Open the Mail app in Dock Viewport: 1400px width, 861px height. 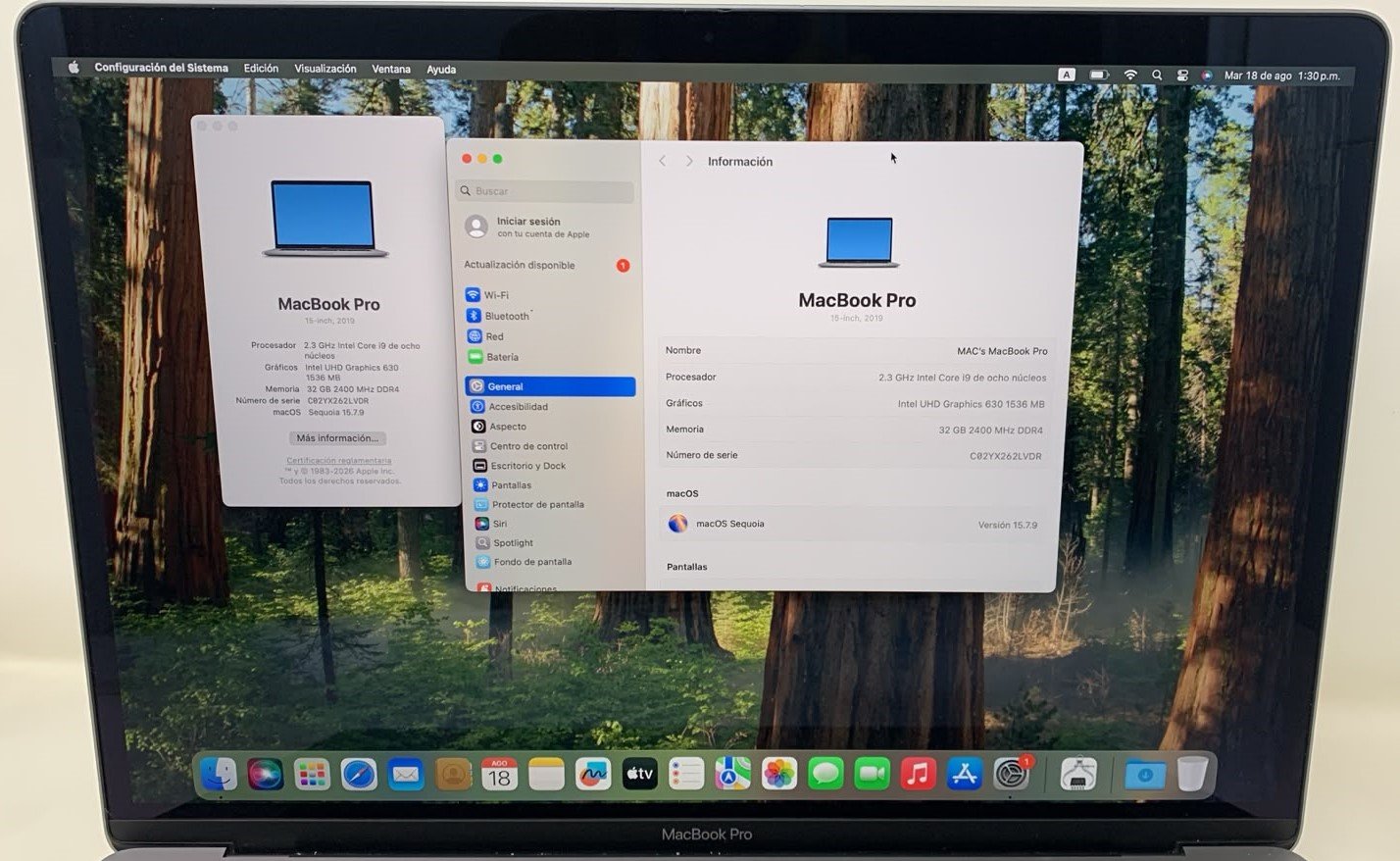[405, 775]
